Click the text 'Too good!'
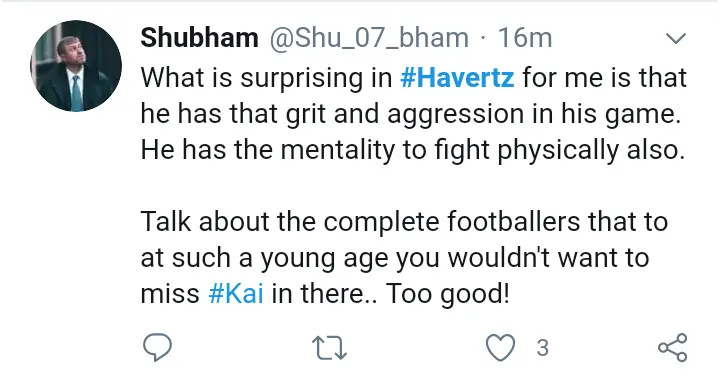 point(447,294)
